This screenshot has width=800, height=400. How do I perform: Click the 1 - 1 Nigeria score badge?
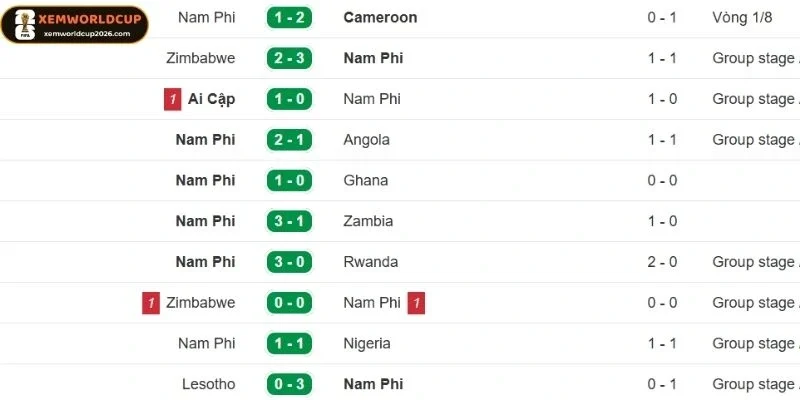(x=290, y=344)
